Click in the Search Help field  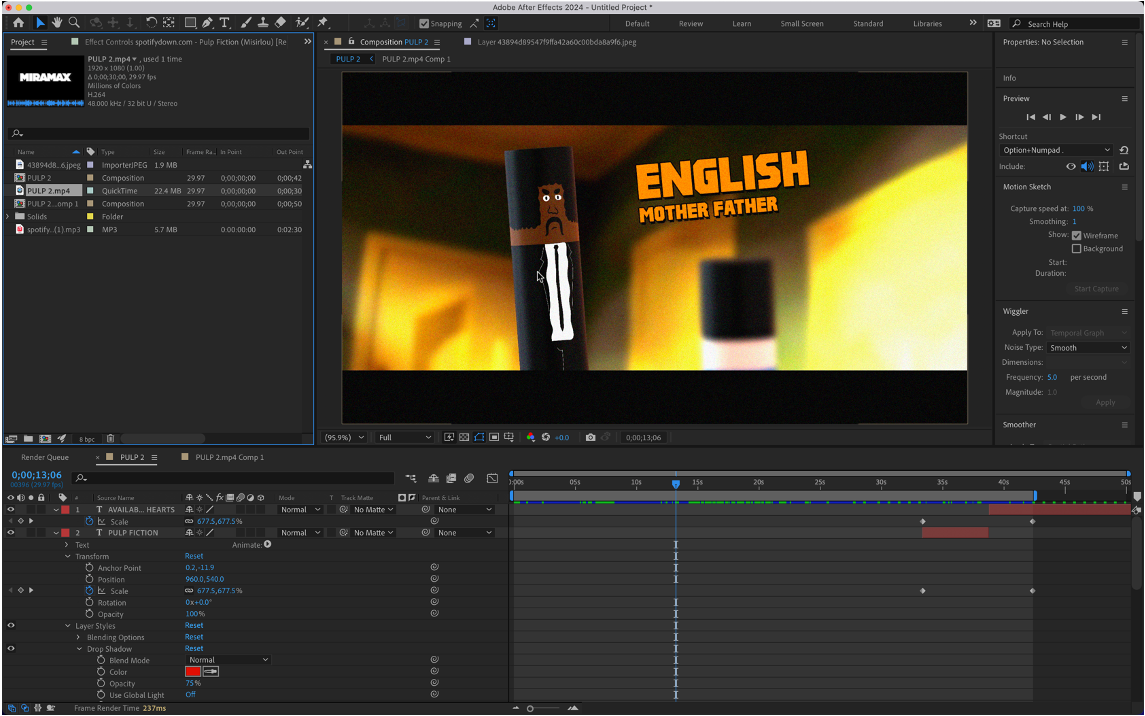tap(1075, 24)
